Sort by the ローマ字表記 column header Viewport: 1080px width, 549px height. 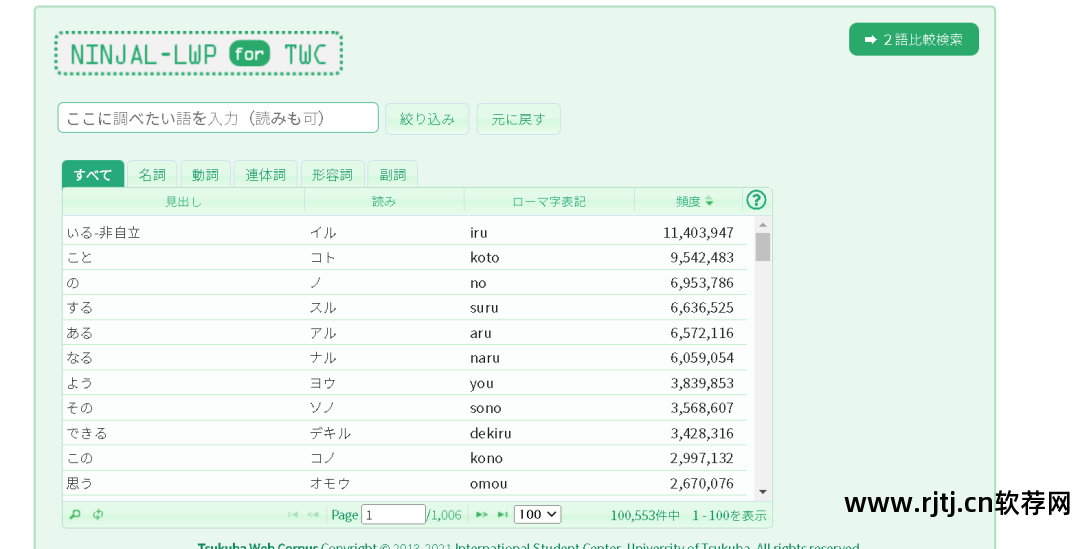(x=549, y=202)
